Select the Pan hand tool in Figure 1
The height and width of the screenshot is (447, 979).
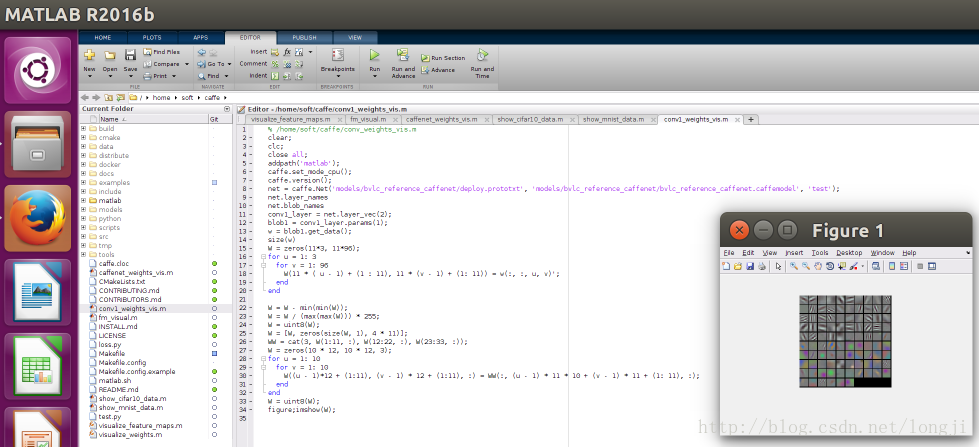[x=818, y=267]
